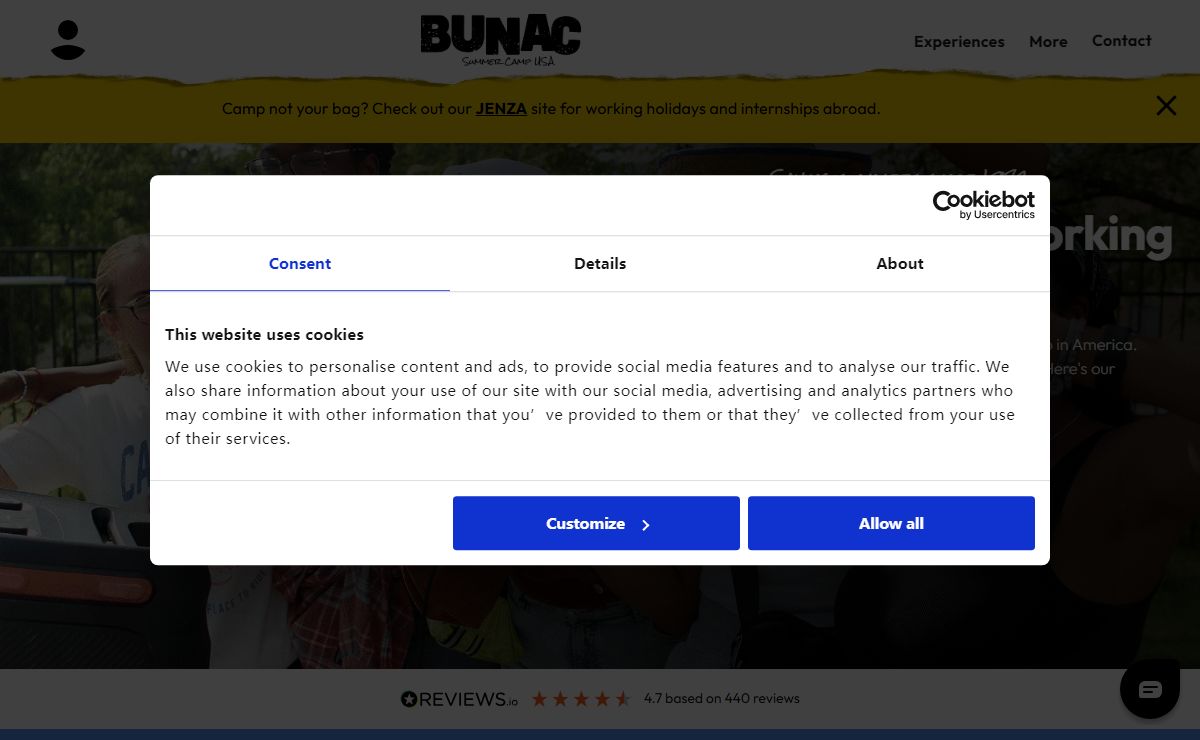
Task: Click the BUNAC Summer Camp USA logo
Action: pos(500,40)
